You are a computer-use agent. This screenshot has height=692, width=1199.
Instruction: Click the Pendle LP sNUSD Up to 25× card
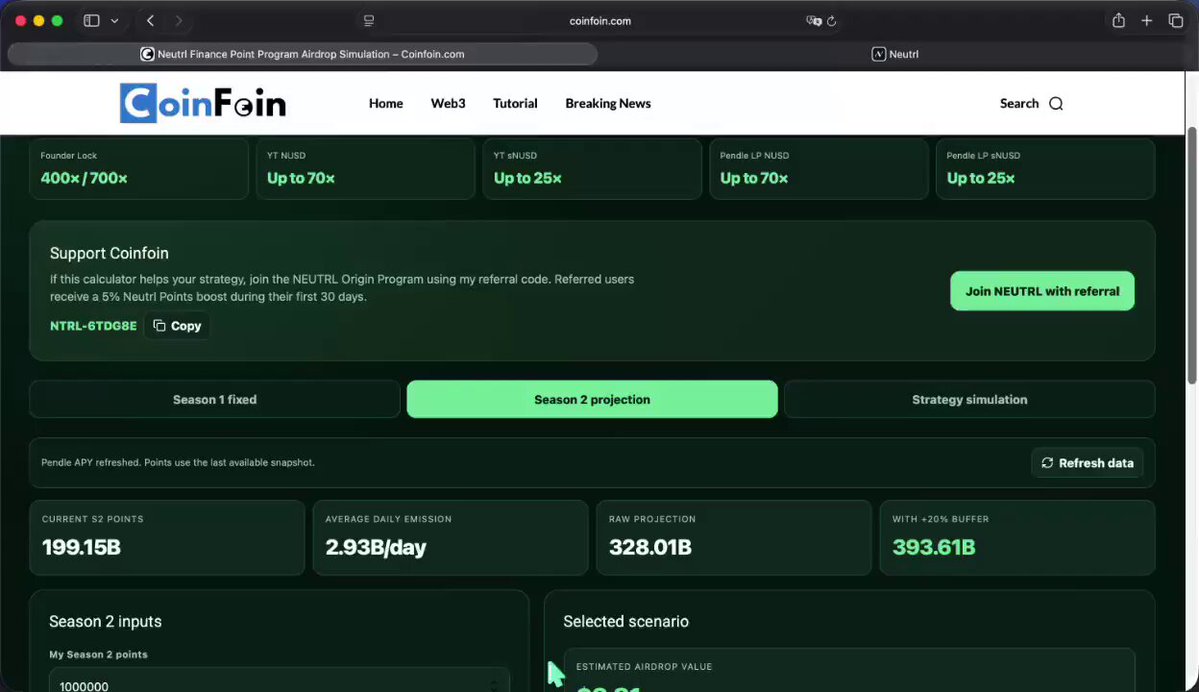(x=1045, y=168)
